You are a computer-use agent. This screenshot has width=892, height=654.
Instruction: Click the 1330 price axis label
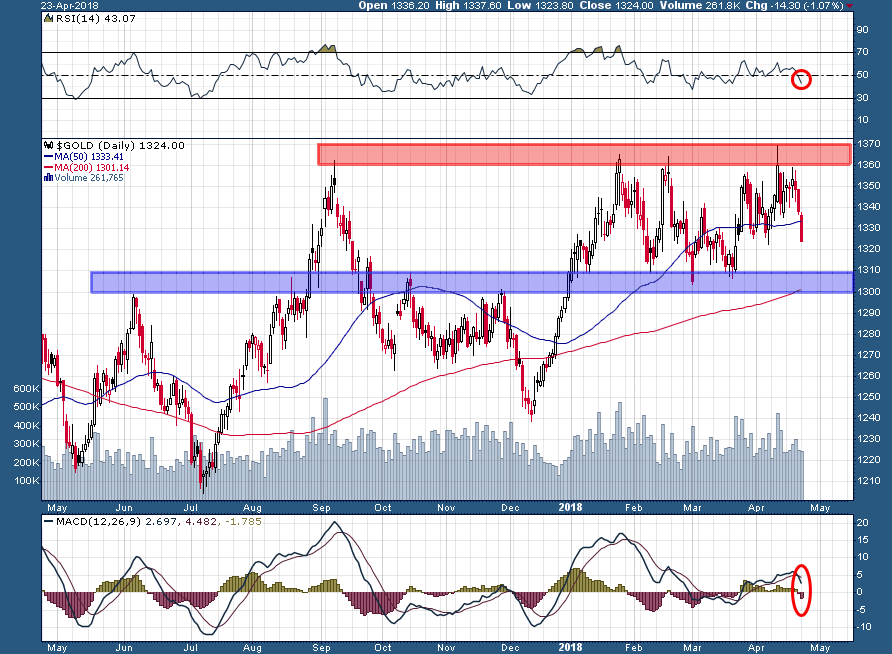click(x=869, y=228)
